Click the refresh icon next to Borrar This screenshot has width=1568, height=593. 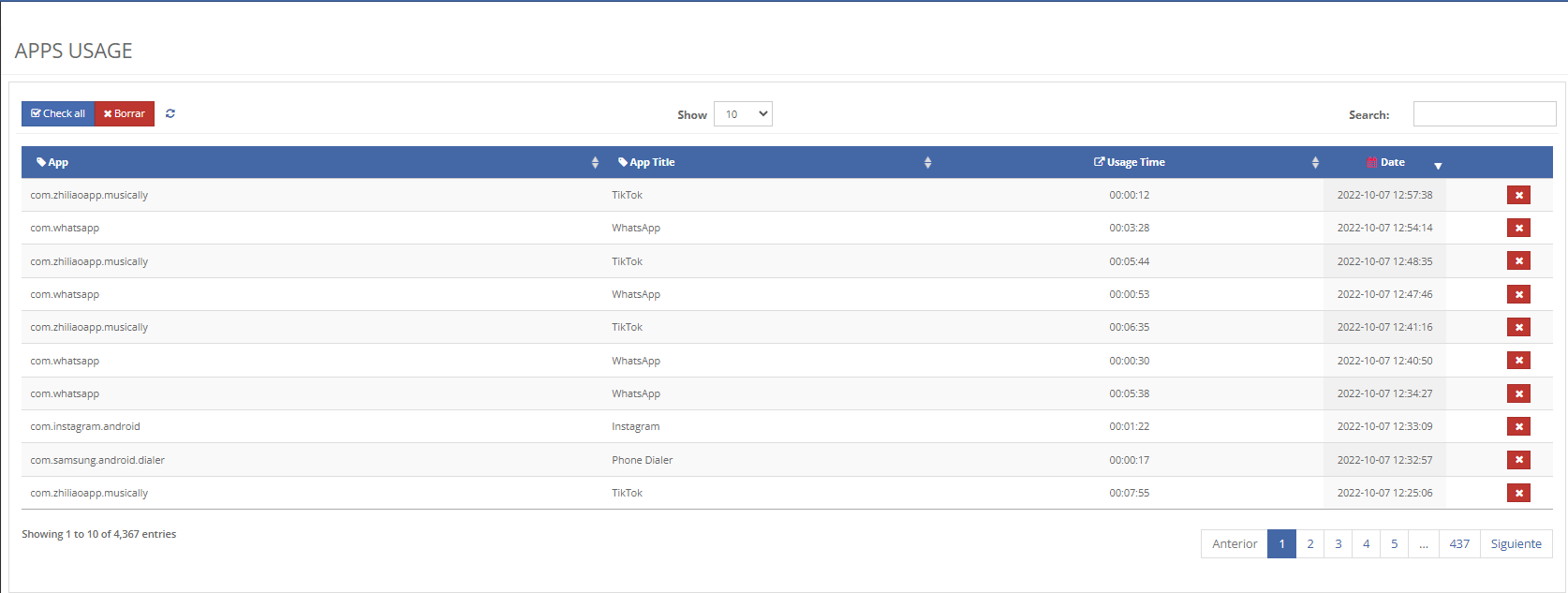pyautogui.click(x=170, y=113)
